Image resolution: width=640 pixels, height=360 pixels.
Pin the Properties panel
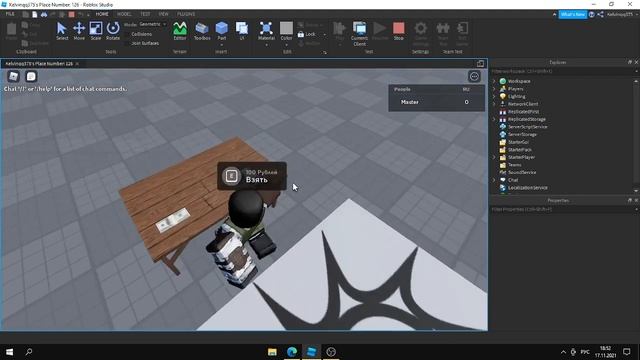coord(630,200)
